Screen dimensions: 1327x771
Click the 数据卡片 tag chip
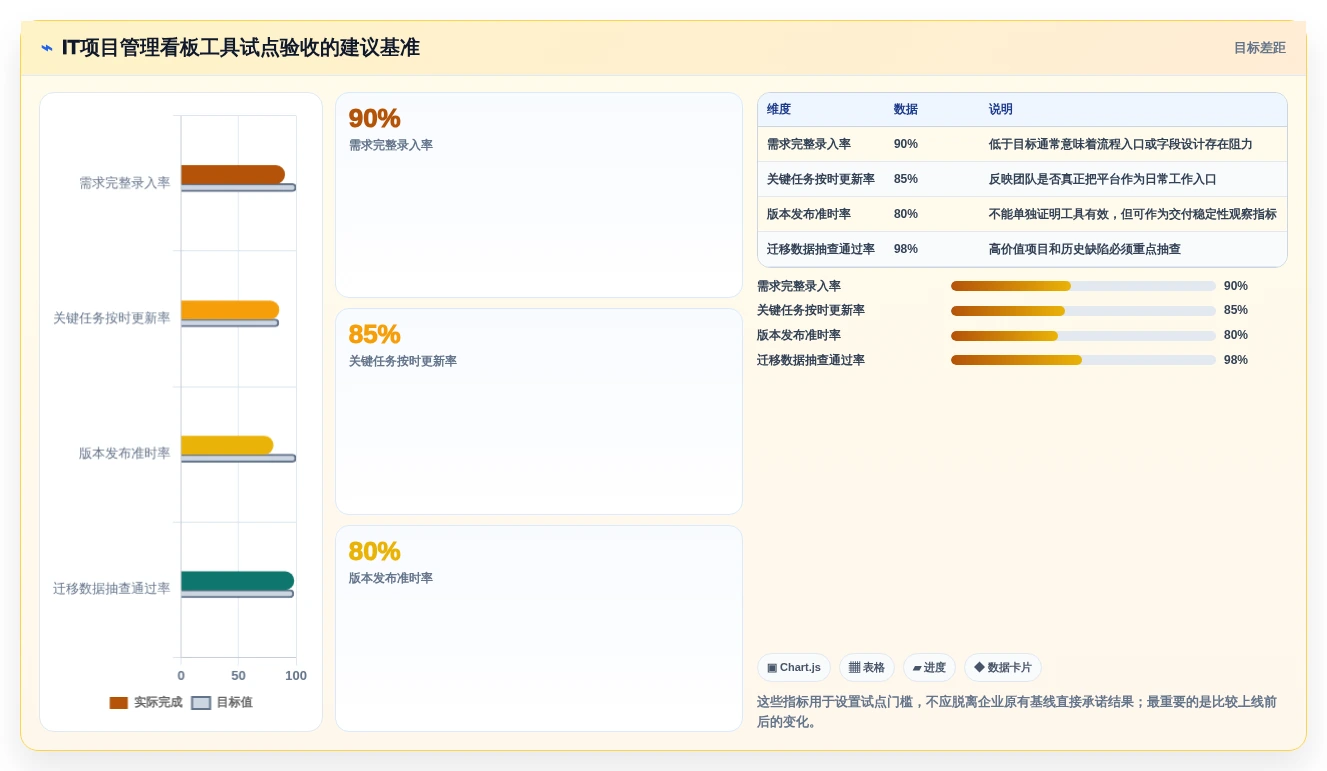pos(1003,668)
